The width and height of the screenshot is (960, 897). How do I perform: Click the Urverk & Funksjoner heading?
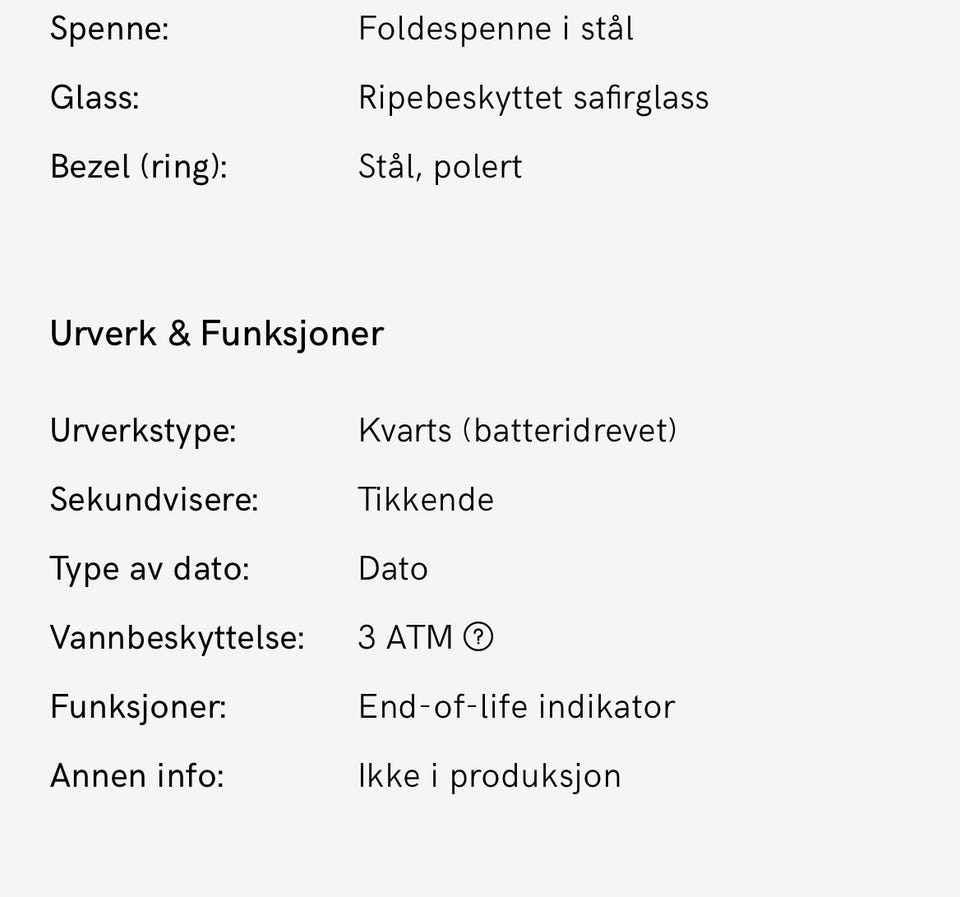pyautogui.click(x=216, y=334)
